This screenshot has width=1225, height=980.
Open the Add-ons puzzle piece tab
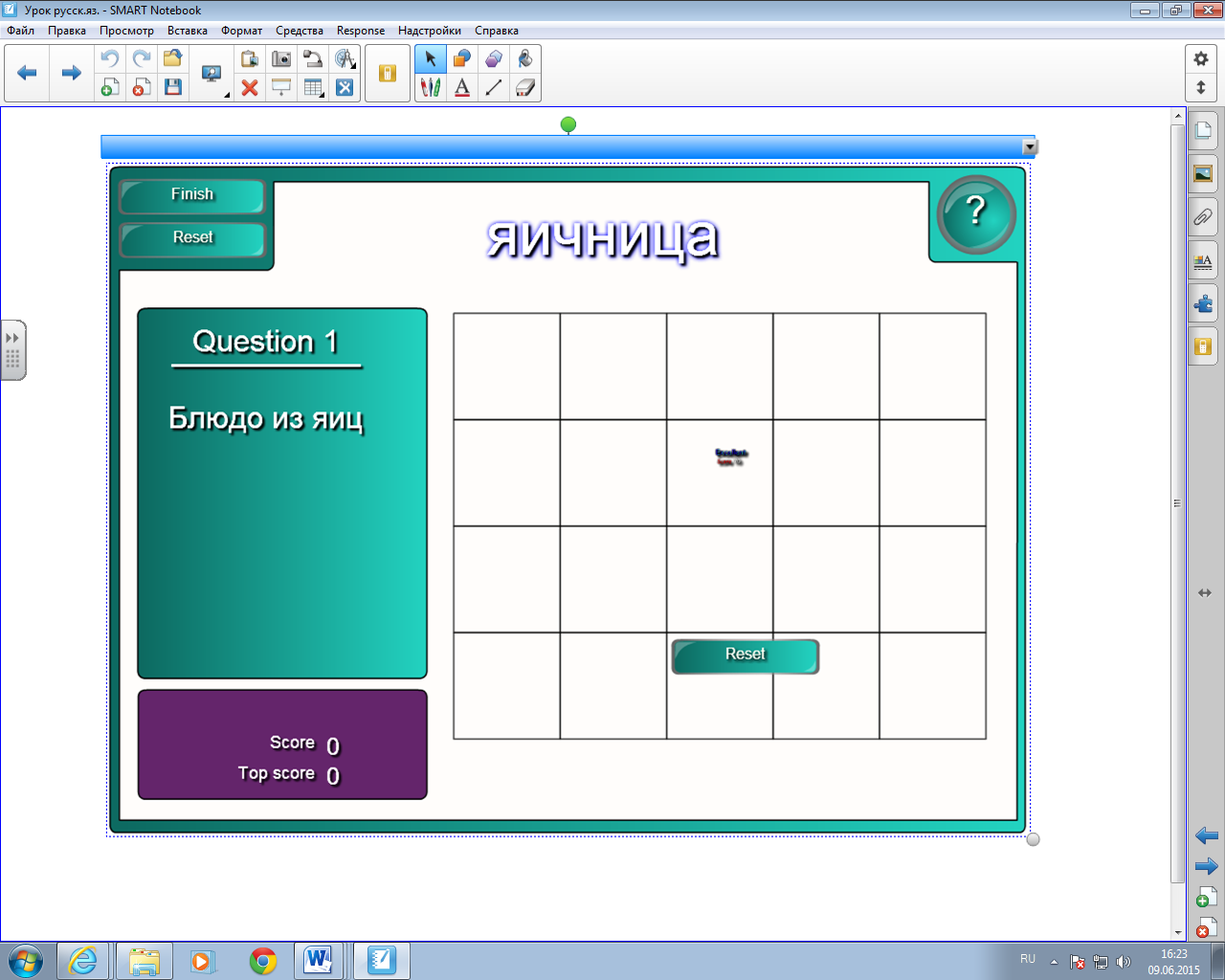click(x=1203, y=304)
